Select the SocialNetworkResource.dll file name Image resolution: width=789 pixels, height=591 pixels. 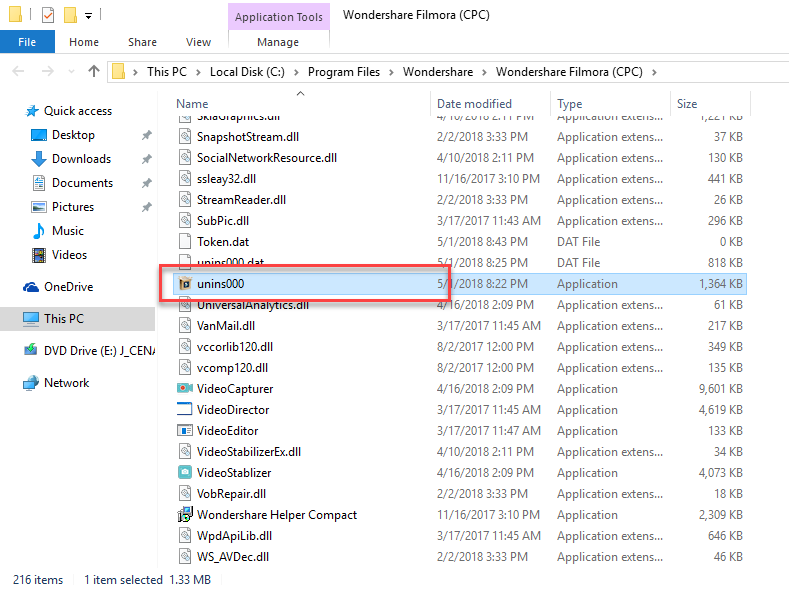point(267,157)
